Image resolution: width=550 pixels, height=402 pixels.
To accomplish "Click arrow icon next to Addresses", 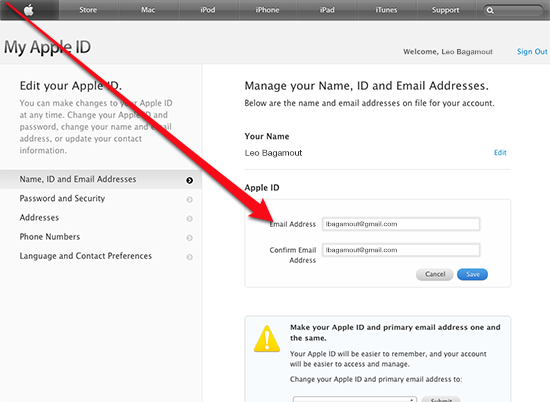I will [189, 219].
